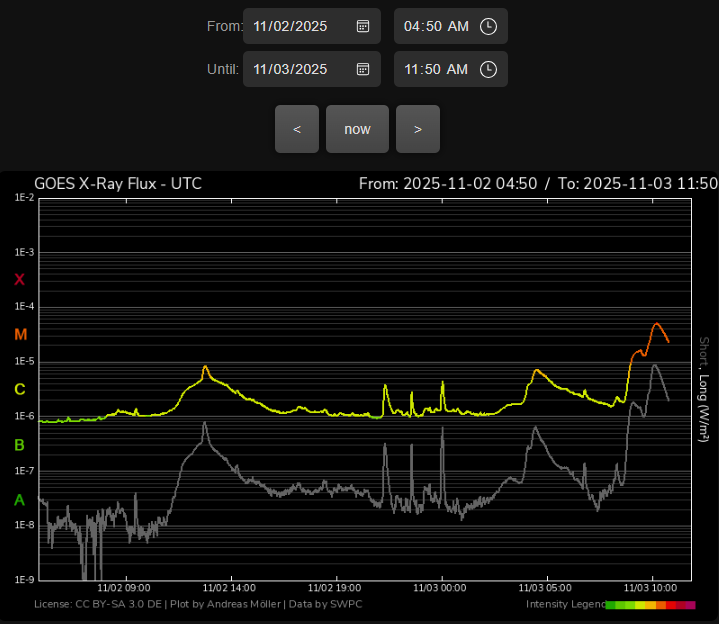Click the Short series label on the right axis
Screen dimensions: 719x624
click(x=704, y=348)
